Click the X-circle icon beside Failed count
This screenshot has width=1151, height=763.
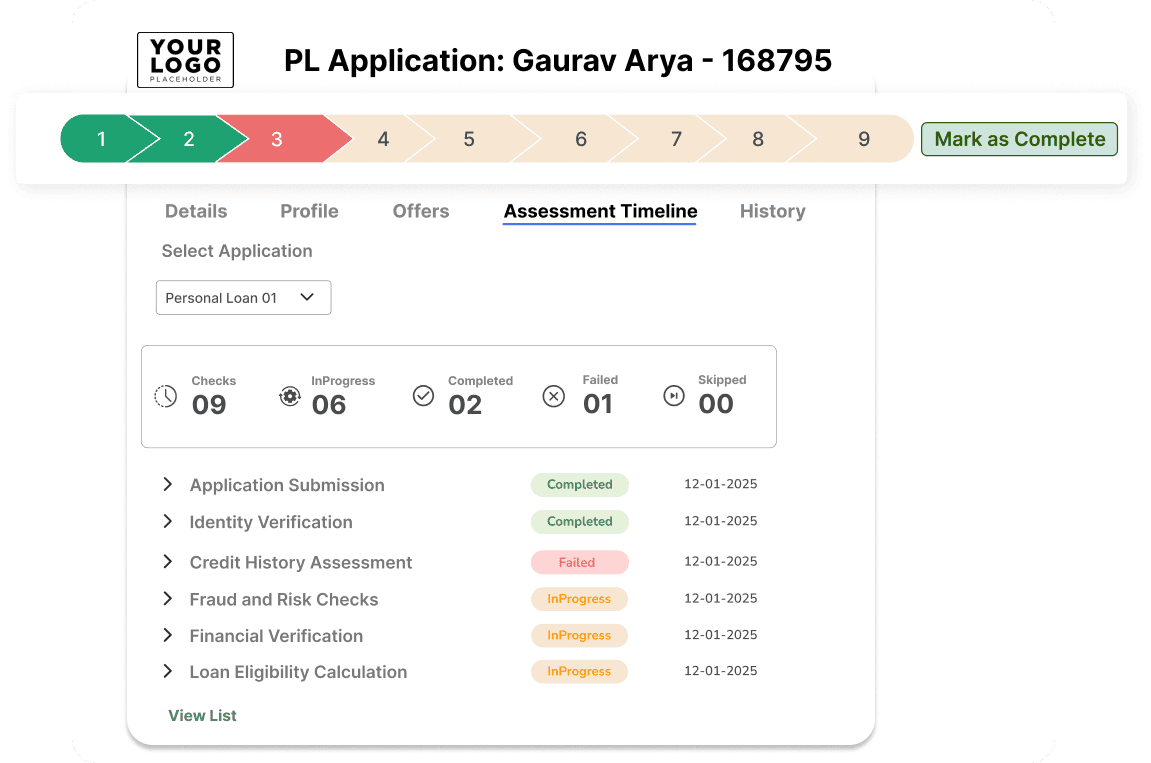pyautogui.click(x=553, y=396)
